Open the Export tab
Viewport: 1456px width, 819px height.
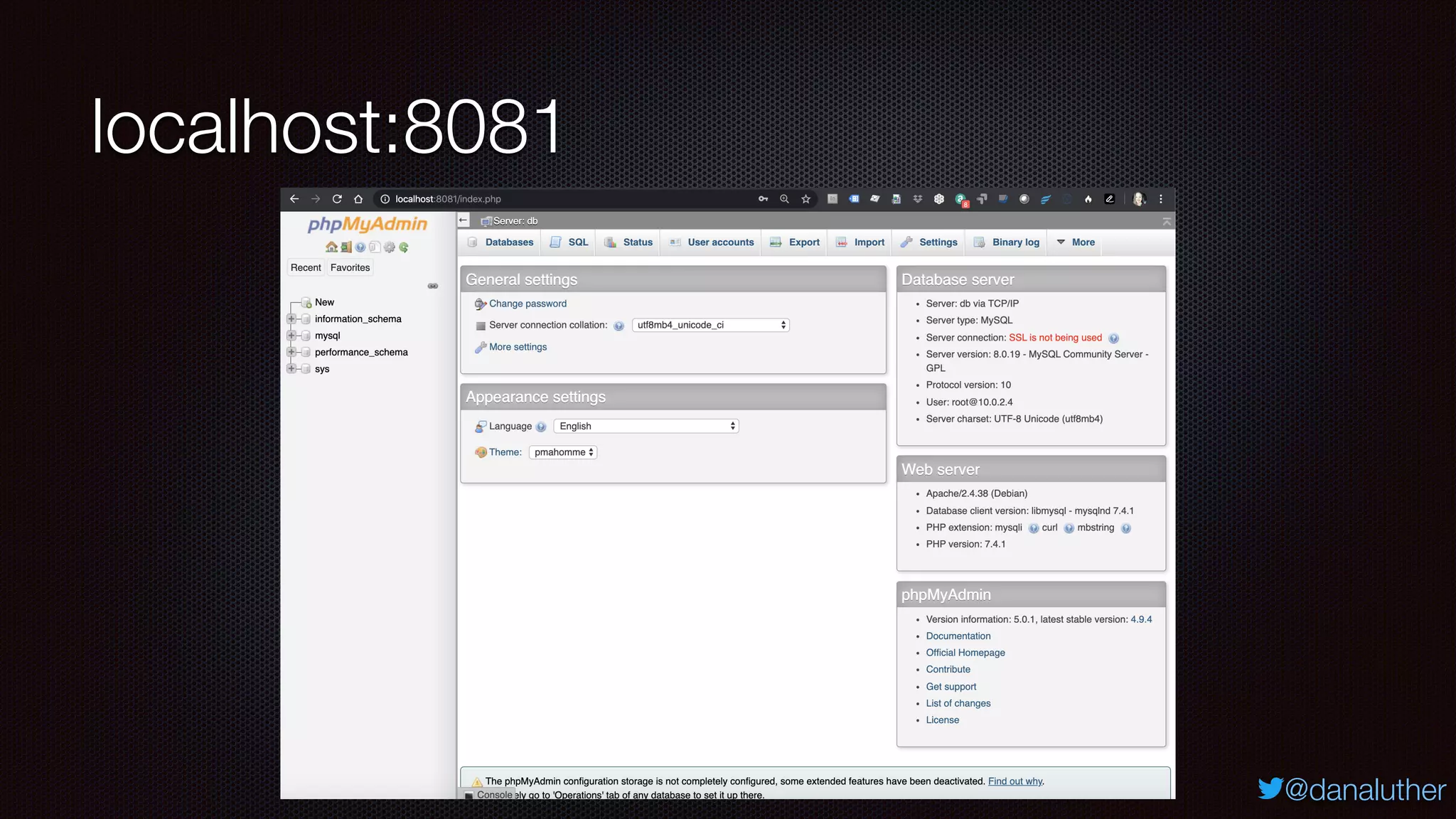(x=795, y=242)
